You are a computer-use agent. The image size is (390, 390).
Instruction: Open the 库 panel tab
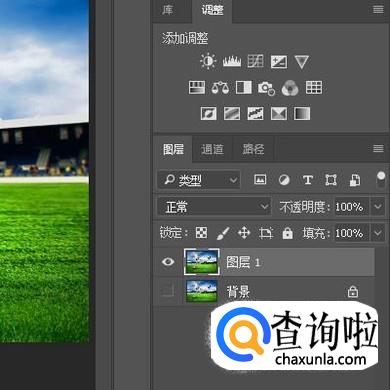click(168, 10)
